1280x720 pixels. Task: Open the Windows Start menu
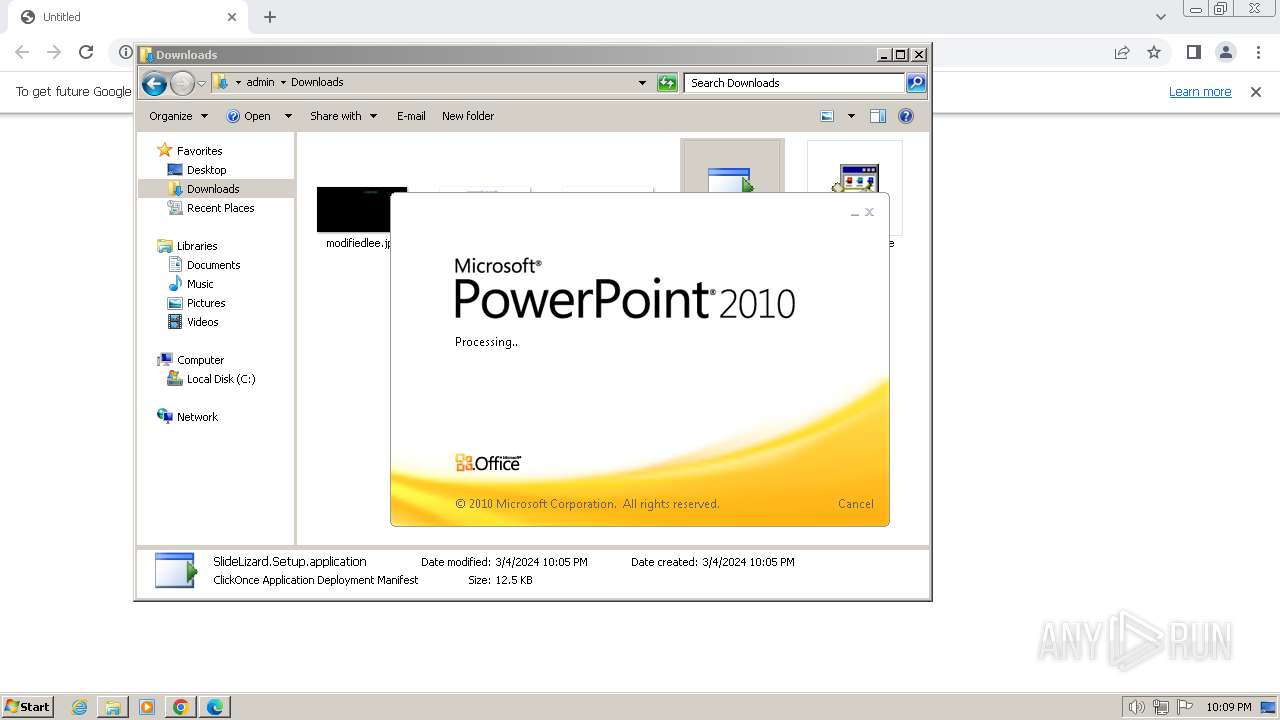pos(28,706)
